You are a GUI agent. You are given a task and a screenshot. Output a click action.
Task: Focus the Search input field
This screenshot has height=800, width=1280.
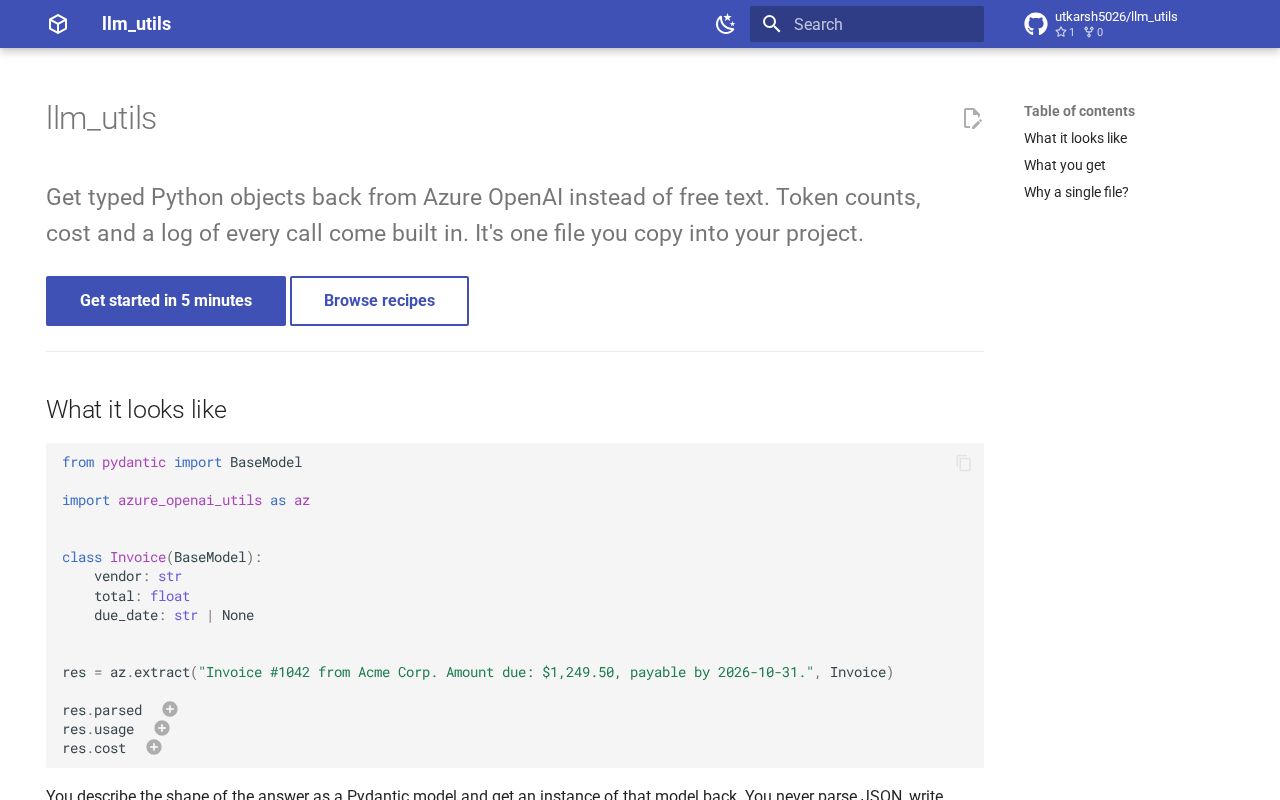coord(867,24)
